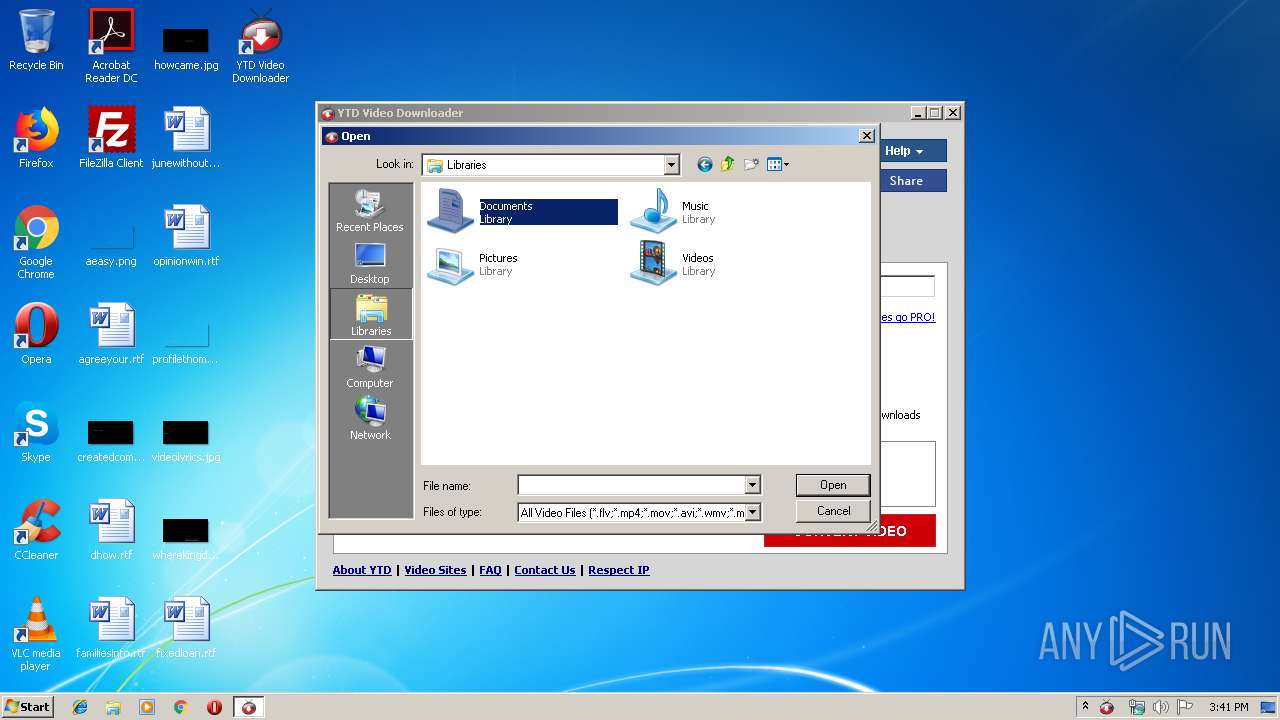Viewport: 1280px width, 720px height.
Task: Open the View Menu icon in the Open dialog
Action: [x=778, y=165]
